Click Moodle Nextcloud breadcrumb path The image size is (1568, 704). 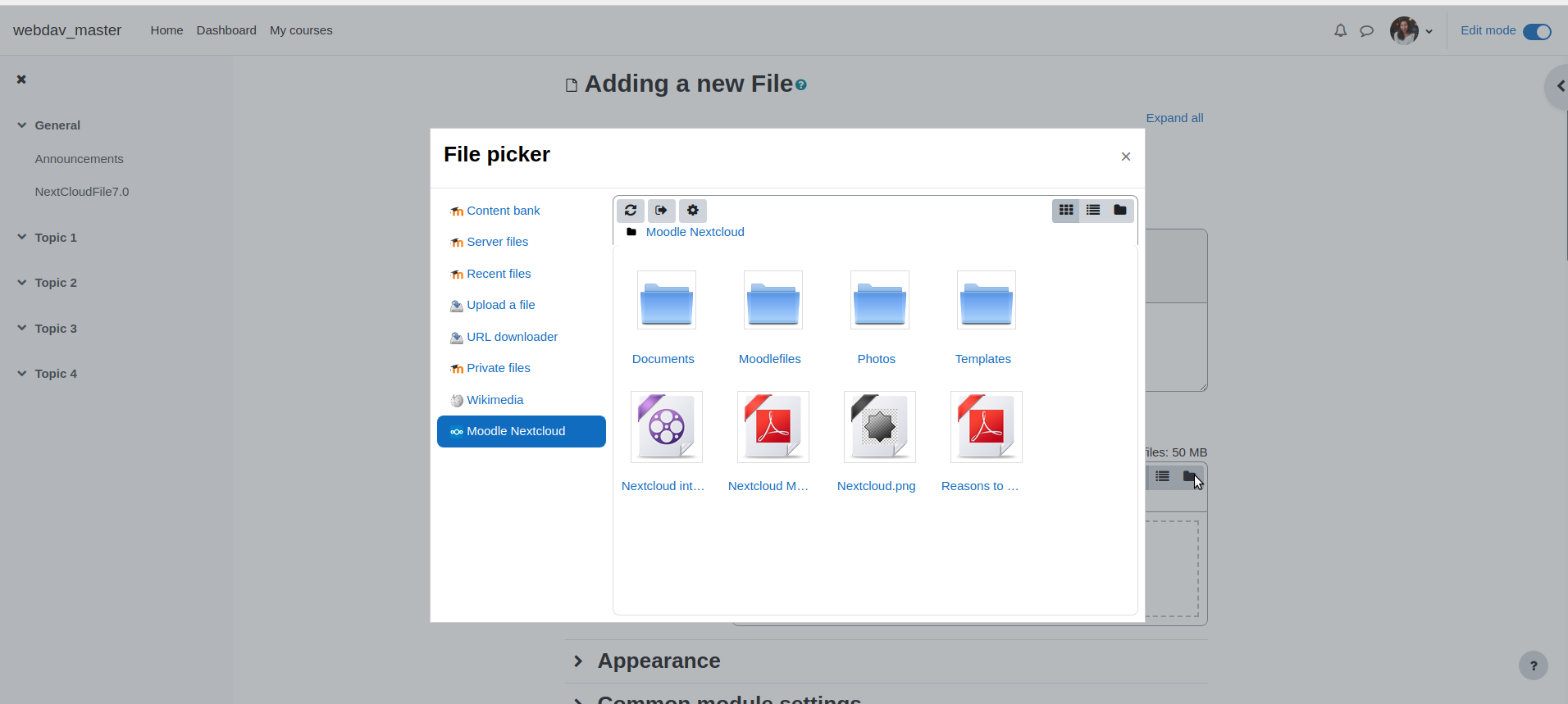(695, 232)
